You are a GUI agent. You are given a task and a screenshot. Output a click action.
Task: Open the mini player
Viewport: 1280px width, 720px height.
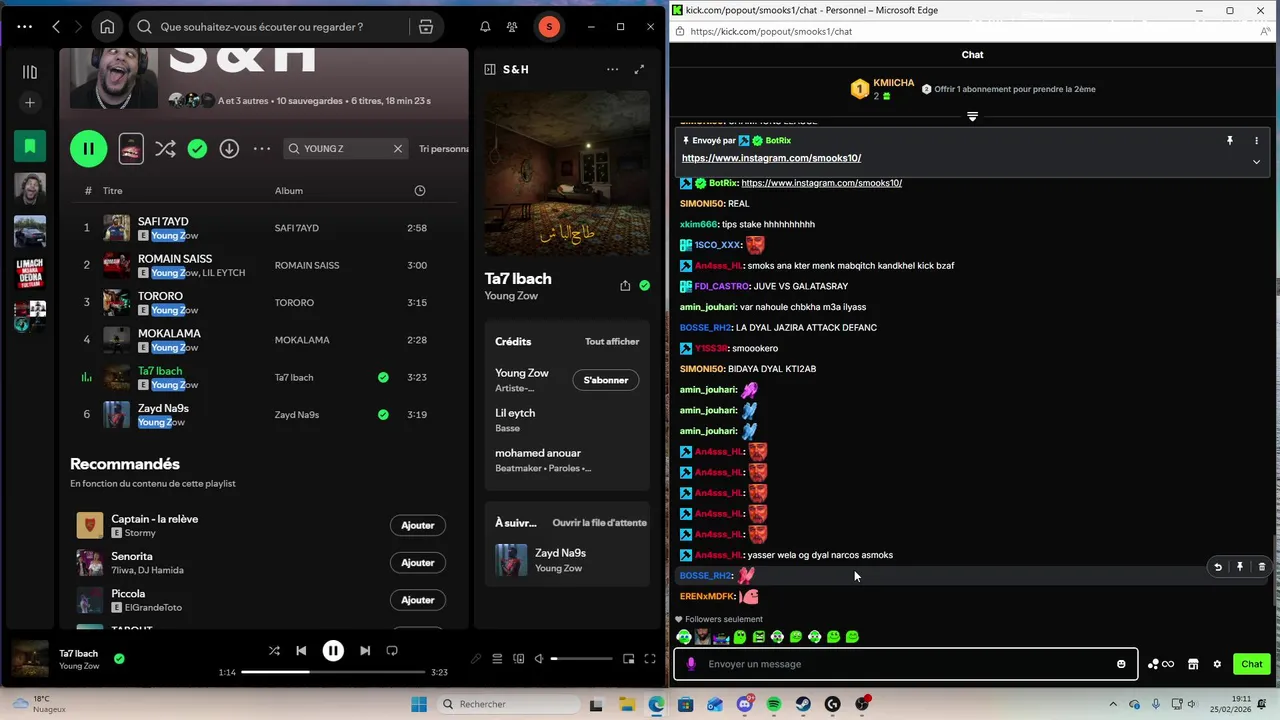point(629,659)
